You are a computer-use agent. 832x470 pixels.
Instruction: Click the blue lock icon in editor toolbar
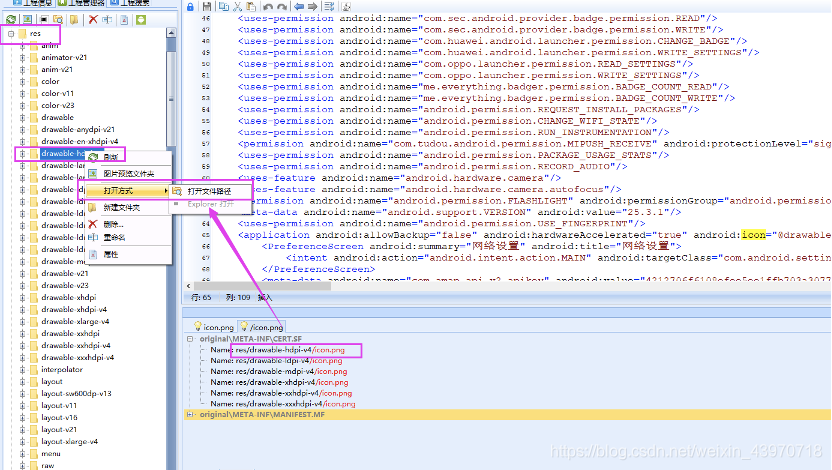pos(190,6)
